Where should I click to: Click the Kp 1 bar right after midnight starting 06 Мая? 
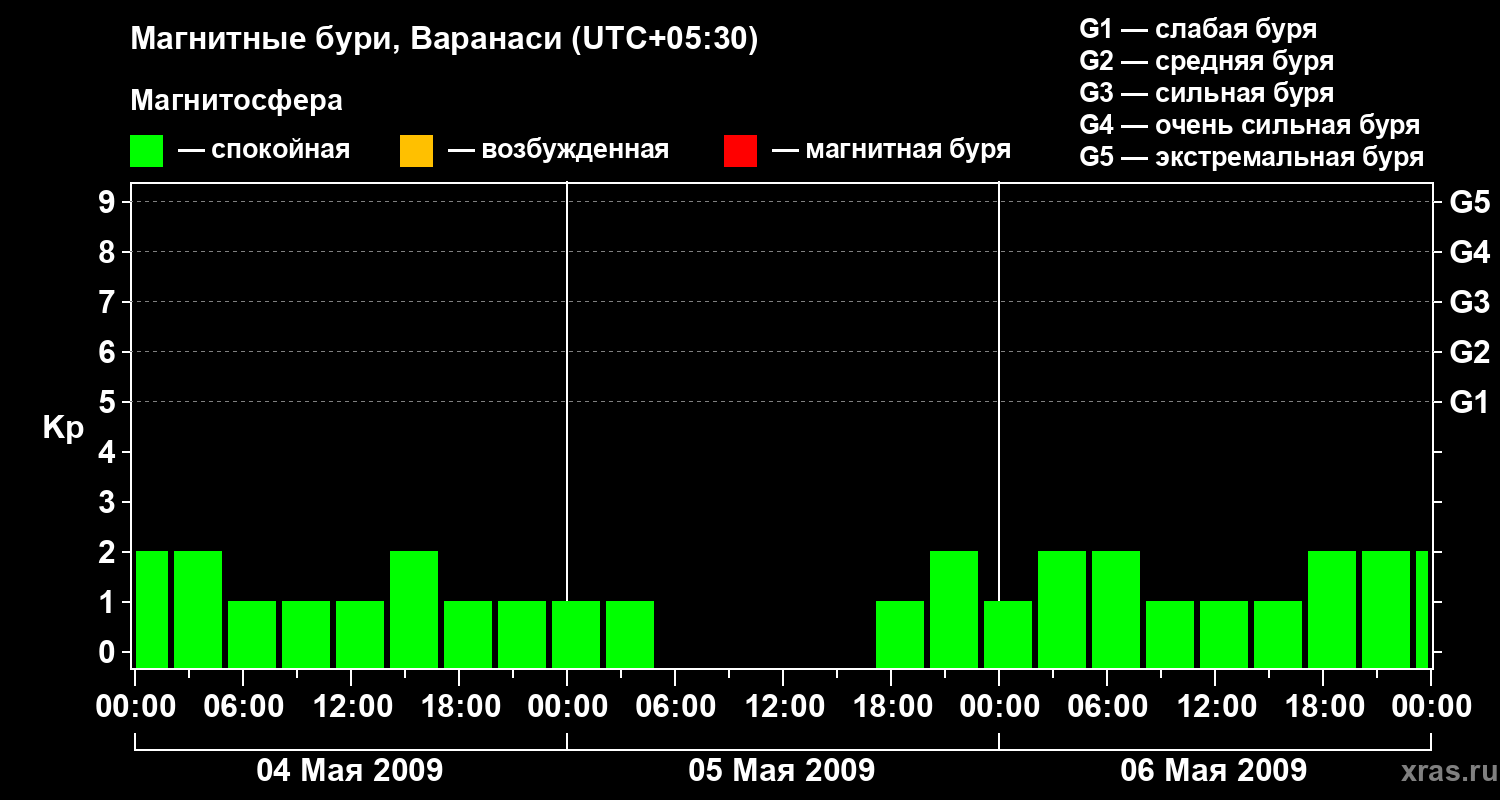[1008, 634]
